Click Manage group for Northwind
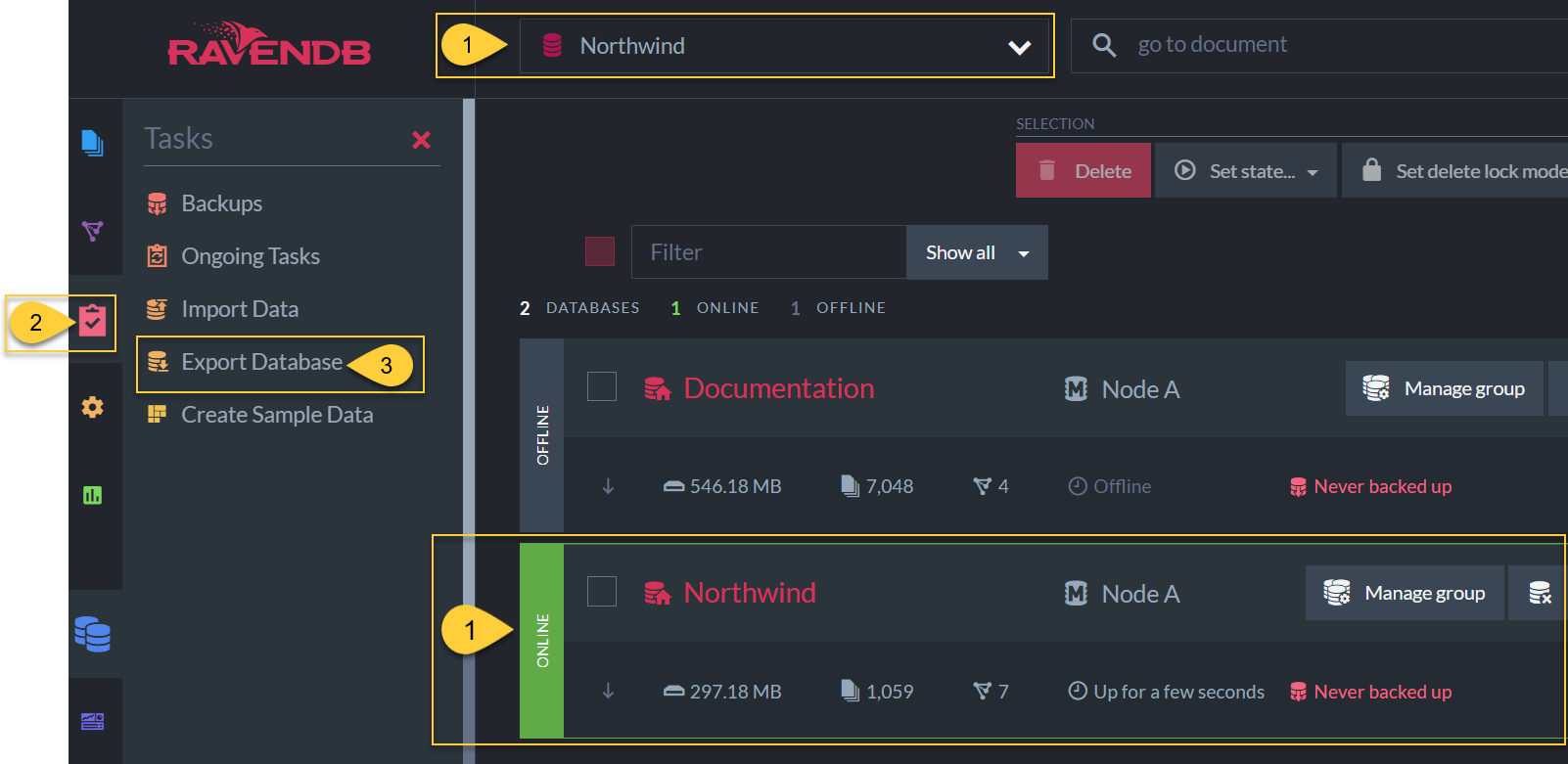Screen dimensions: 1568x764 (x=1405, y=593)
